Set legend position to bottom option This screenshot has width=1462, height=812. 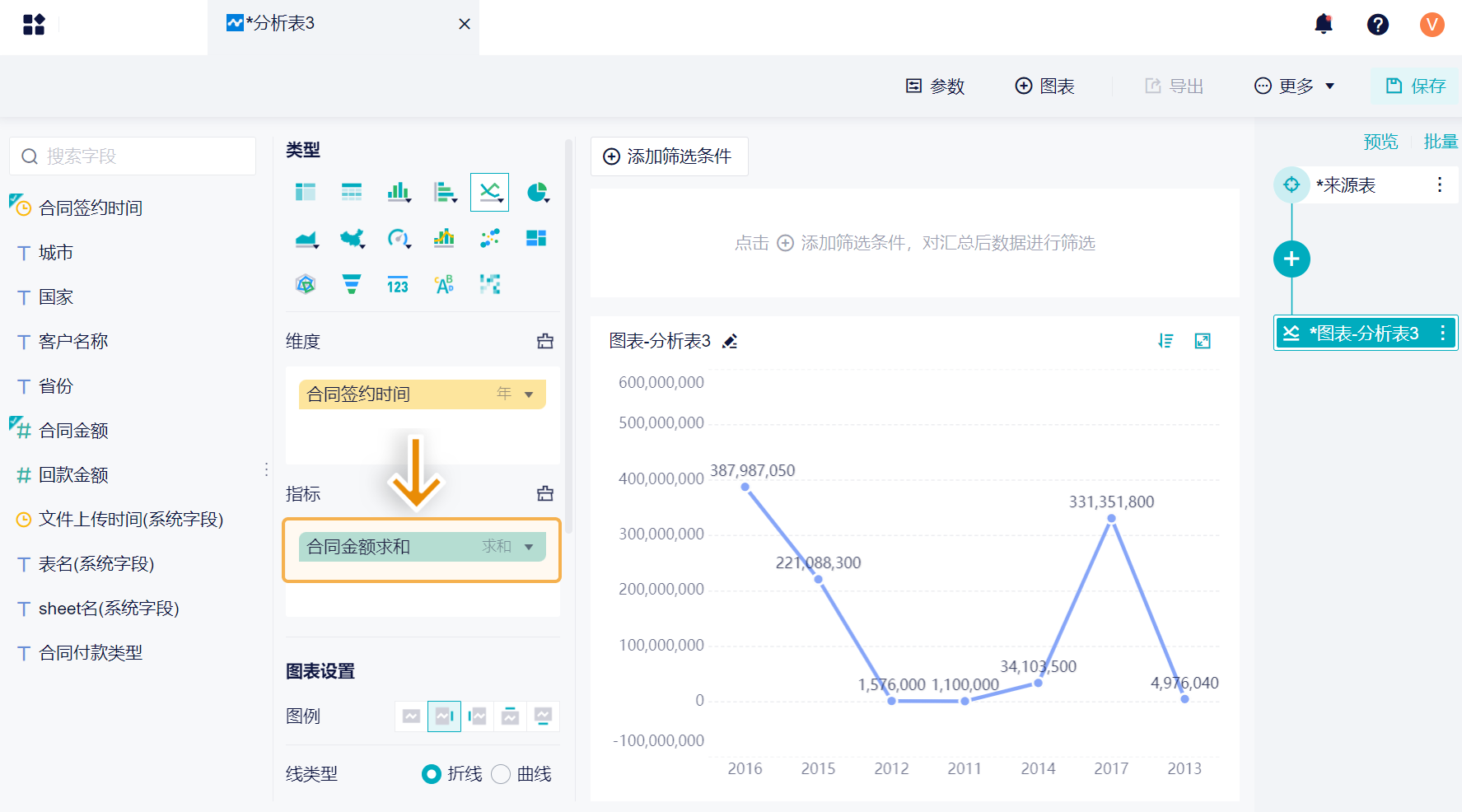click(x=543, y=716)
